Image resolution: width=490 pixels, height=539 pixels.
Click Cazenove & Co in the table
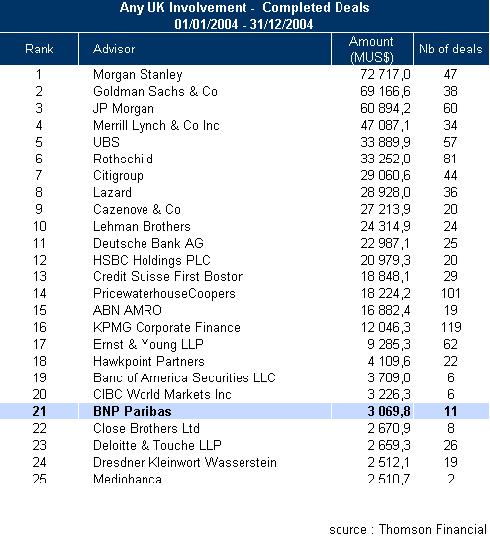click(x=137, y=209)
